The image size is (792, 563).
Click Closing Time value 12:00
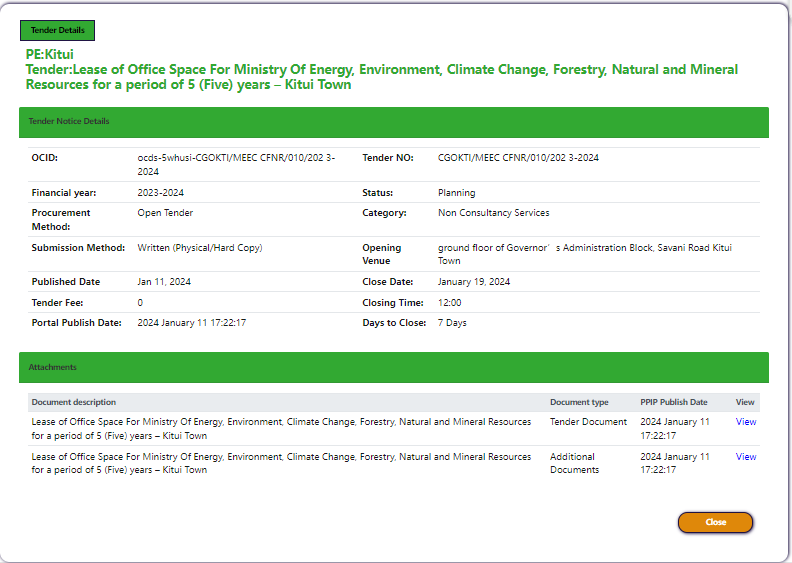(x=450, y=302)
